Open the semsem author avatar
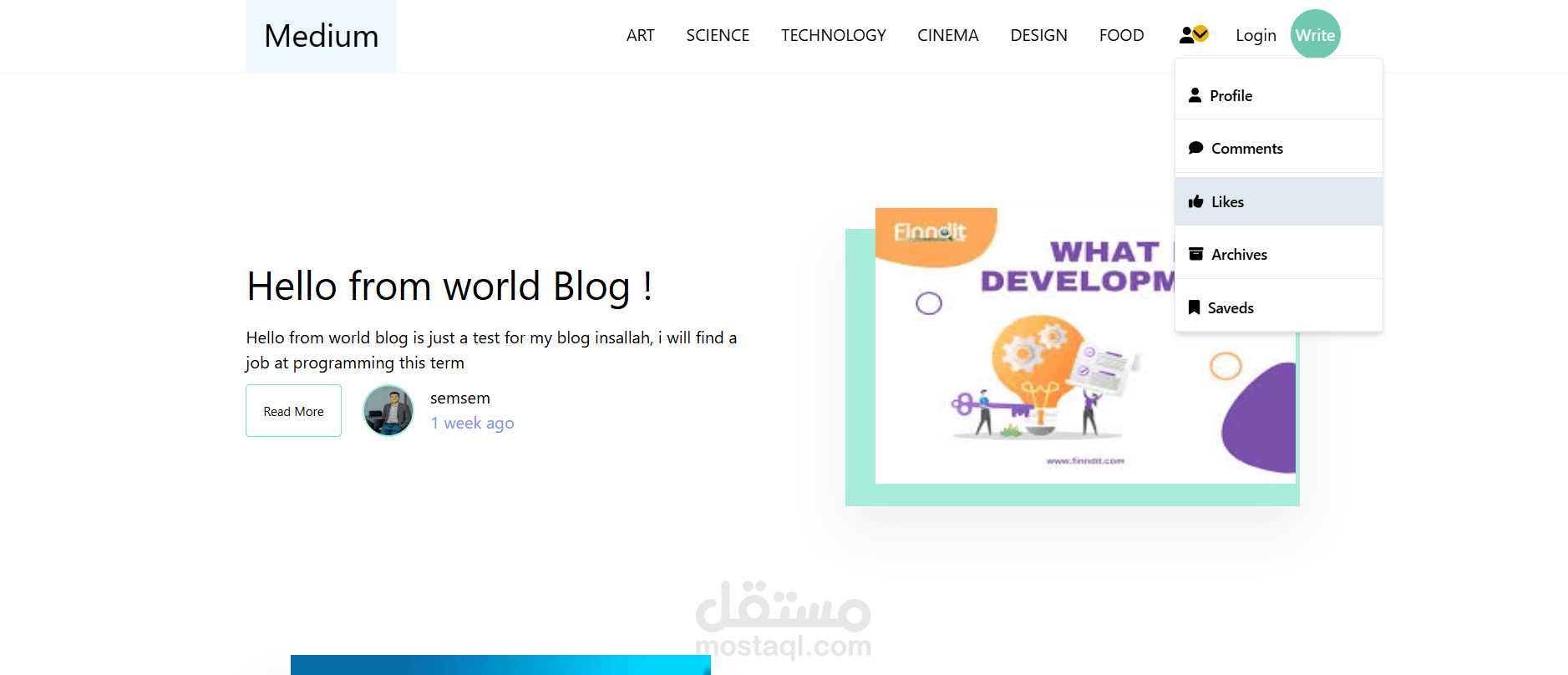Screen dimensions: 1568x675 tap(388, 410)
